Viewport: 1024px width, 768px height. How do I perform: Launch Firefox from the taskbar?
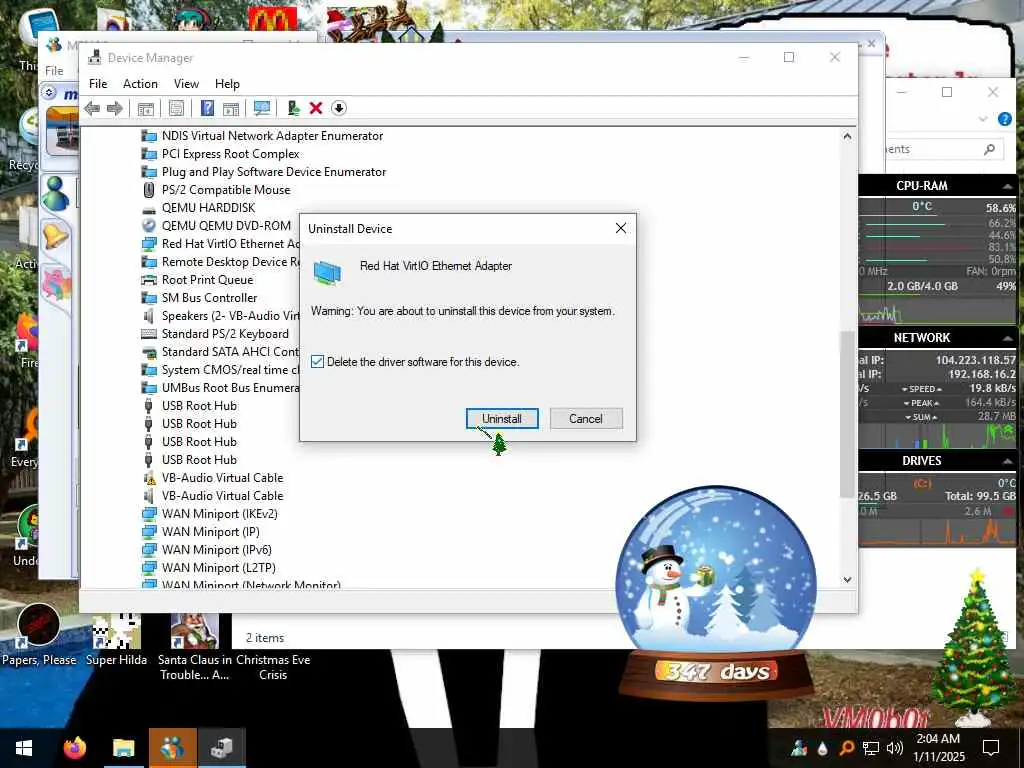click(x=74, y=748)
